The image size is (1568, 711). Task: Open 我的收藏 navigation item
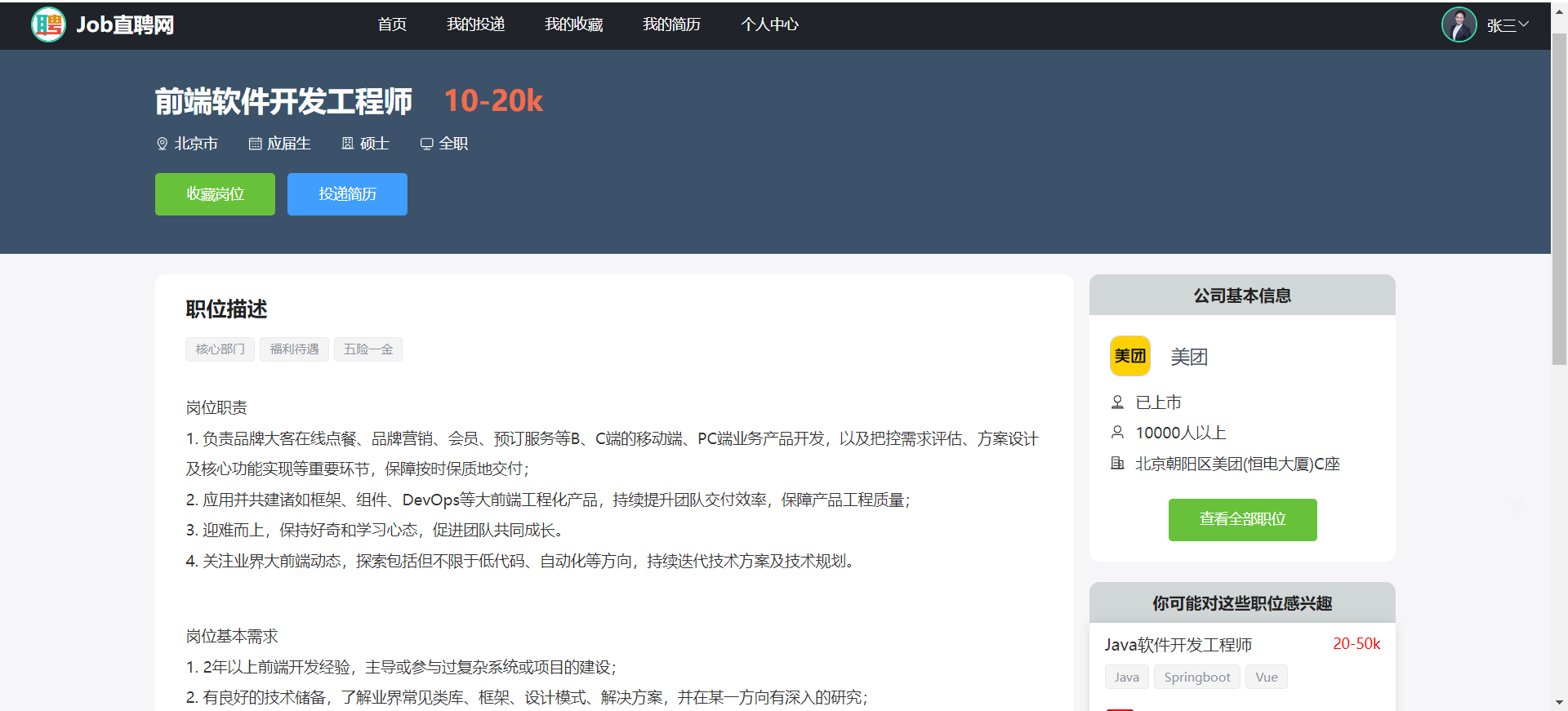pos(574,24)
